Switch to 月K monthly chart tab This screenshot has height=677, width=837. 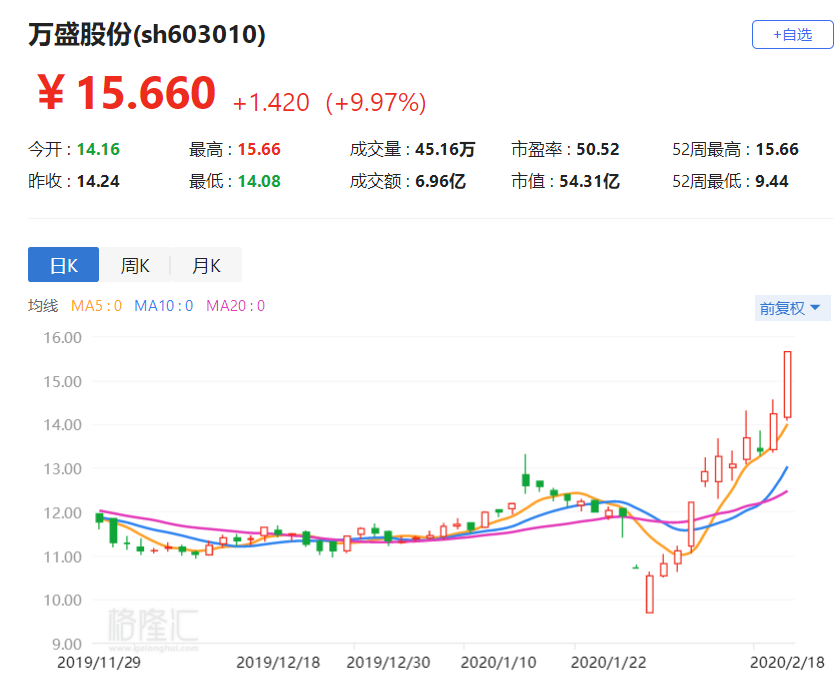click(x=206, y=264)
